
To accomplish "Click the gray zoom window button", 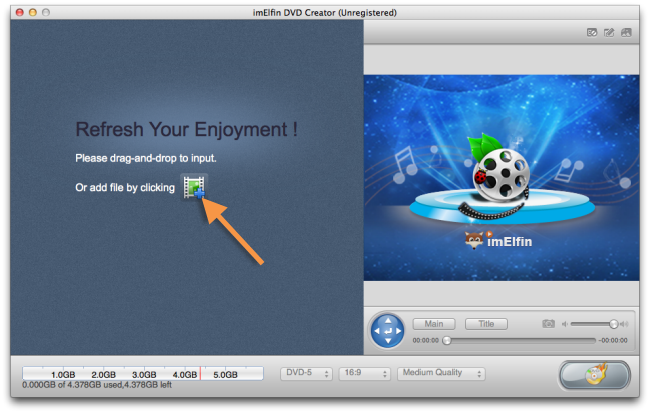I will pos(46,12).
